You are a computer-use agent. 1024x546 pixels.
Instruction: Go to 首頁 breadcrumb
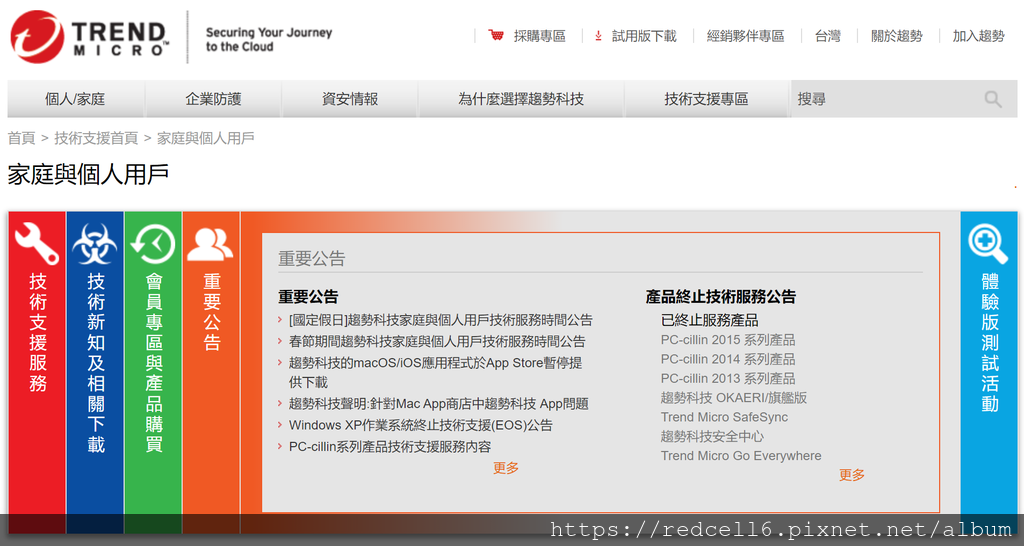pyautogui.click(x=21, y=138)
